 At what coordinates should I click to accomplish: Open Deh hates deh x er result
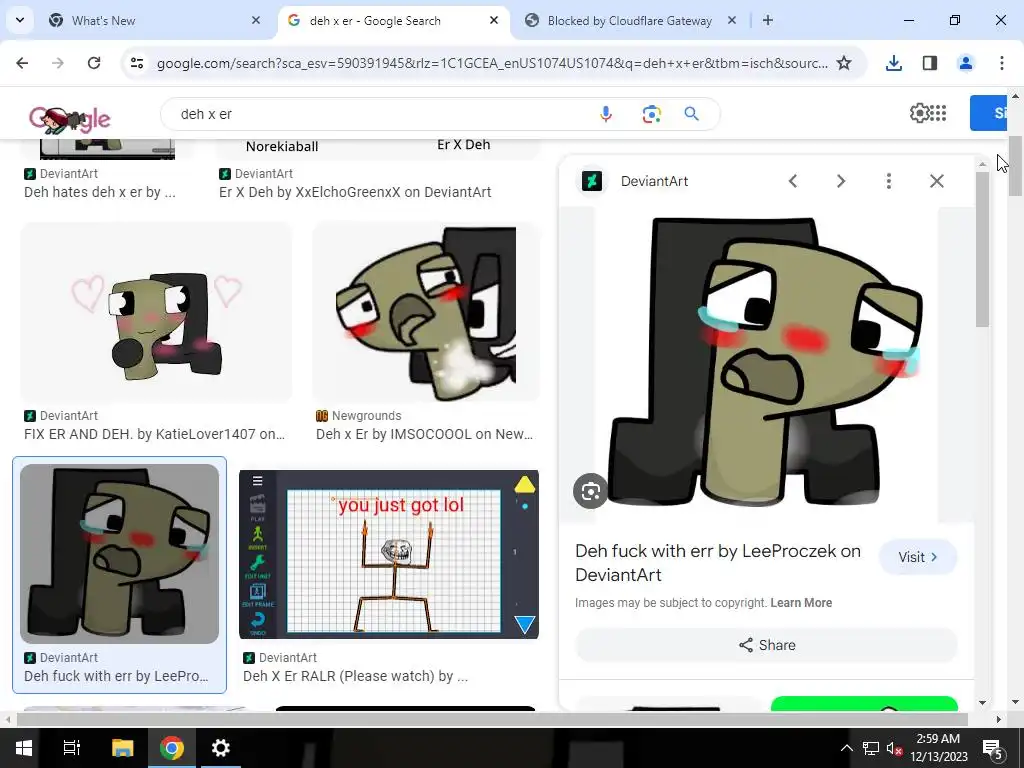[100, 192]
